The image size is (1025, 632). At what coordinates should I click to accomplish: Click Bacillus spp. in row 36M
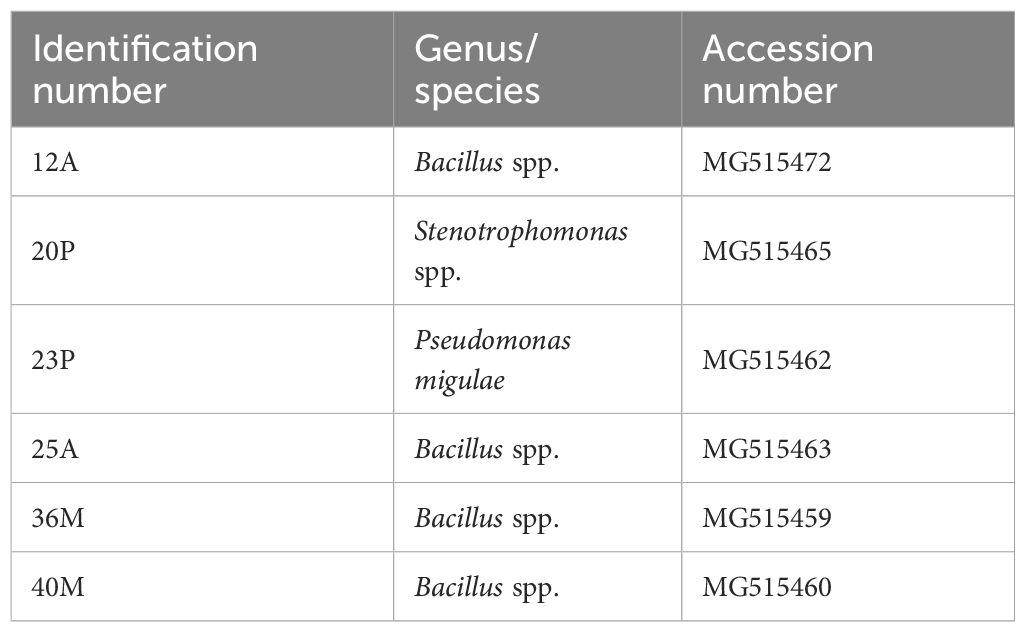[487, 518]
